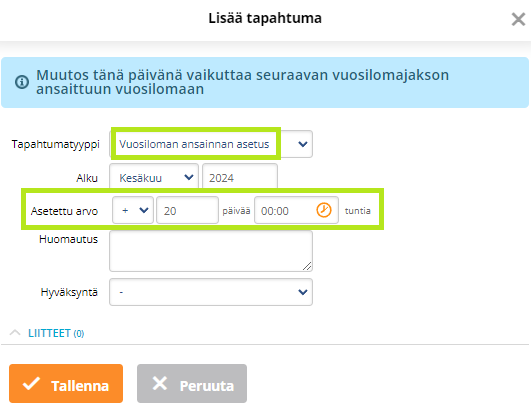Click the 00:00 tuntia time field
This screenshot has height=412, width=531.
[x=296, y=210]
